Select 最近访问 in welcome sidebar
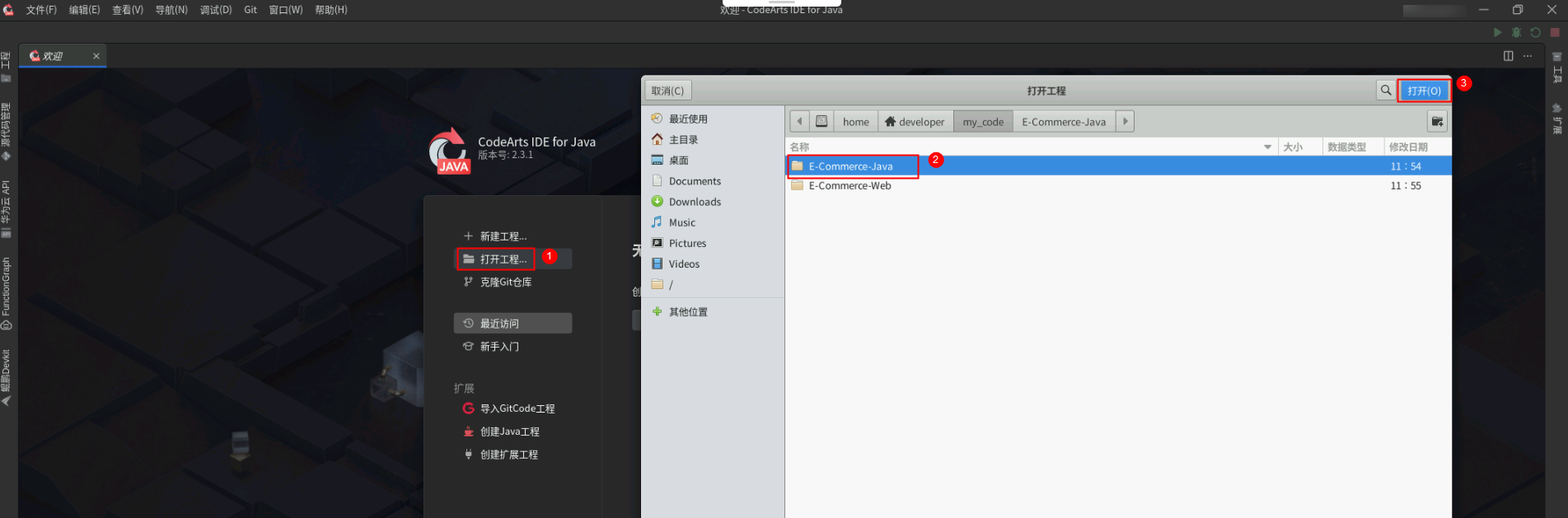1568x518 pixels. click(x=513, y=324)
